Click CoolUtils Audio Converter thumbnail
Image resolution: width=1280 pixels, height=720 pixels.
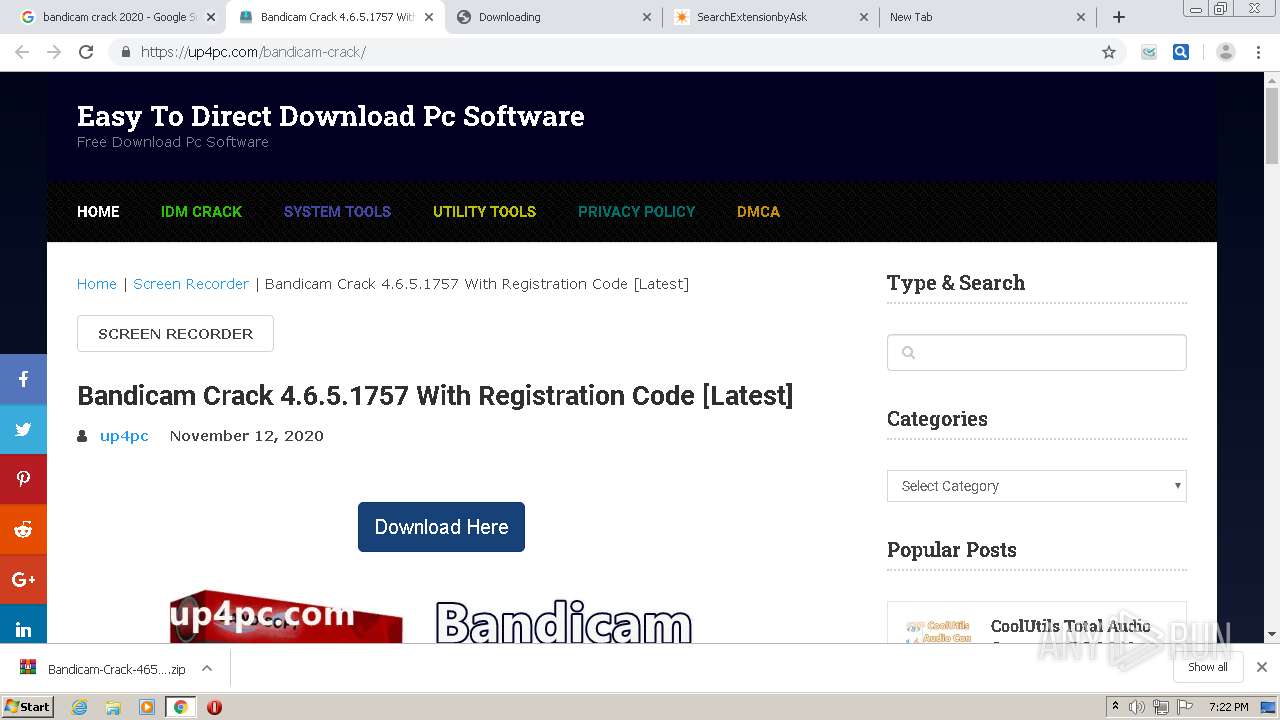pyautogui.click(x=938, y=630)
